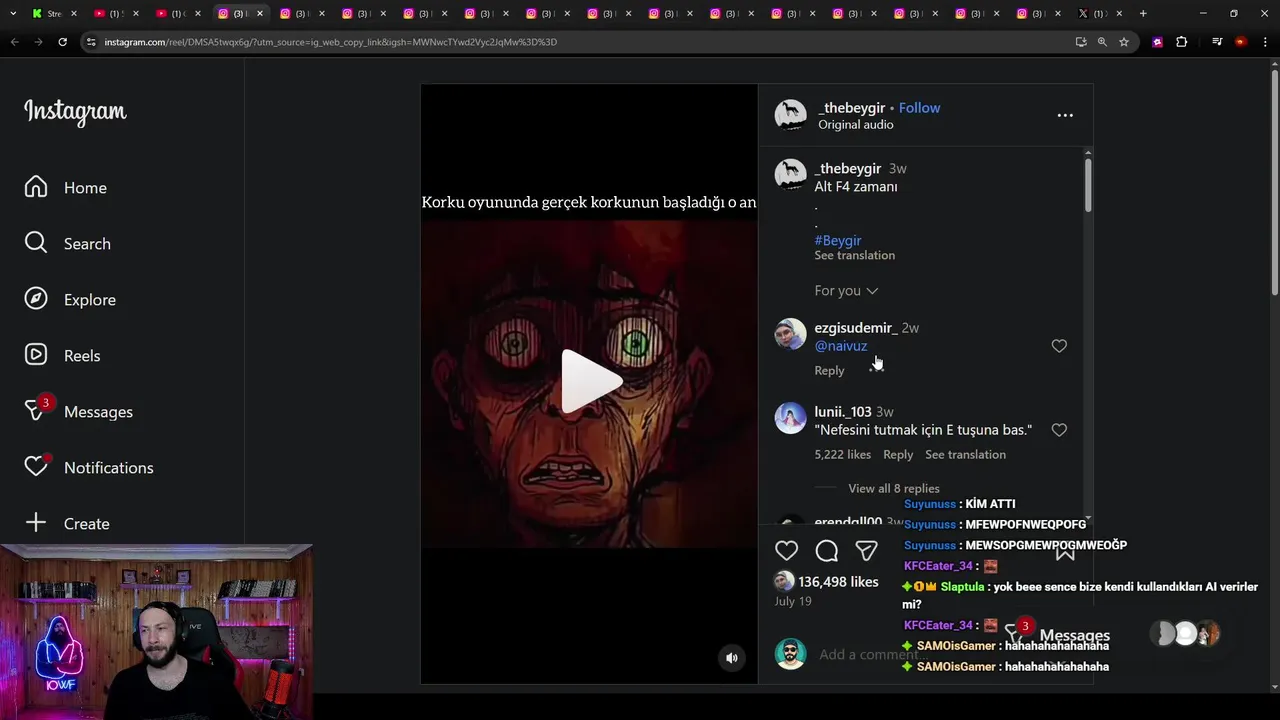Open comment bubble icon under reel
This screenshot has height=720, width=1280.
827,551
